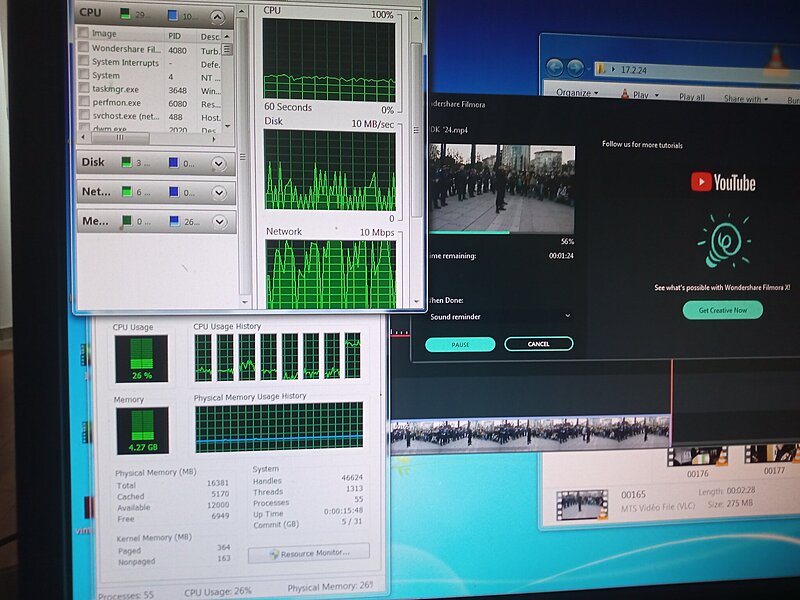Image resolution: width=800 pixels, height=600 pixels.
Task: Click the Resource Monitor button in Task Manager
Action: click(x=308, y=552)
